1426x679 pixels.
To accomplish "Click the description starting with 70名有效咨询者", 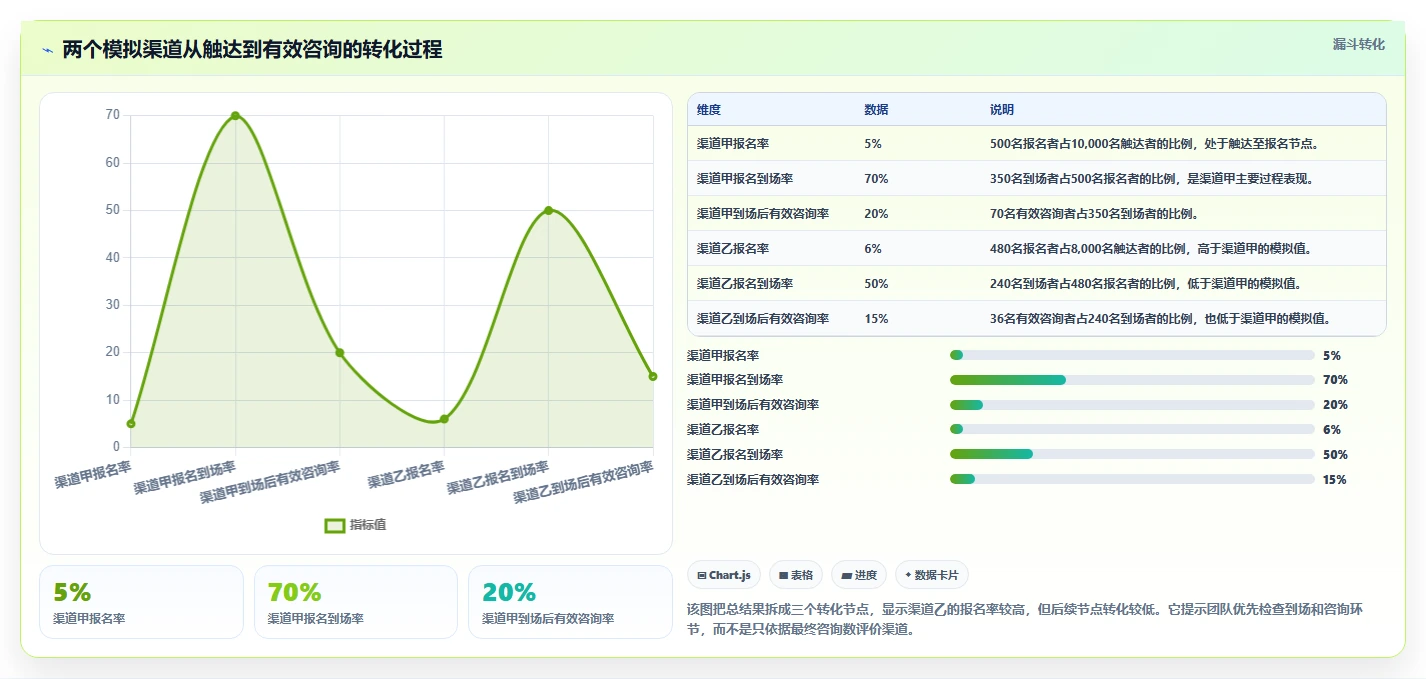I will [1094, 213].
